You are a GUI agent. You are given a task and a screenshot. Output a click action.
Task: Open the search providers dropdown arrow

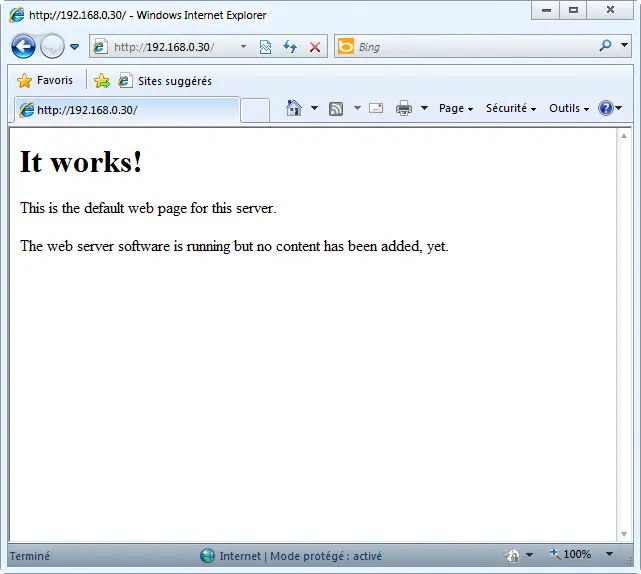(624, 45)
